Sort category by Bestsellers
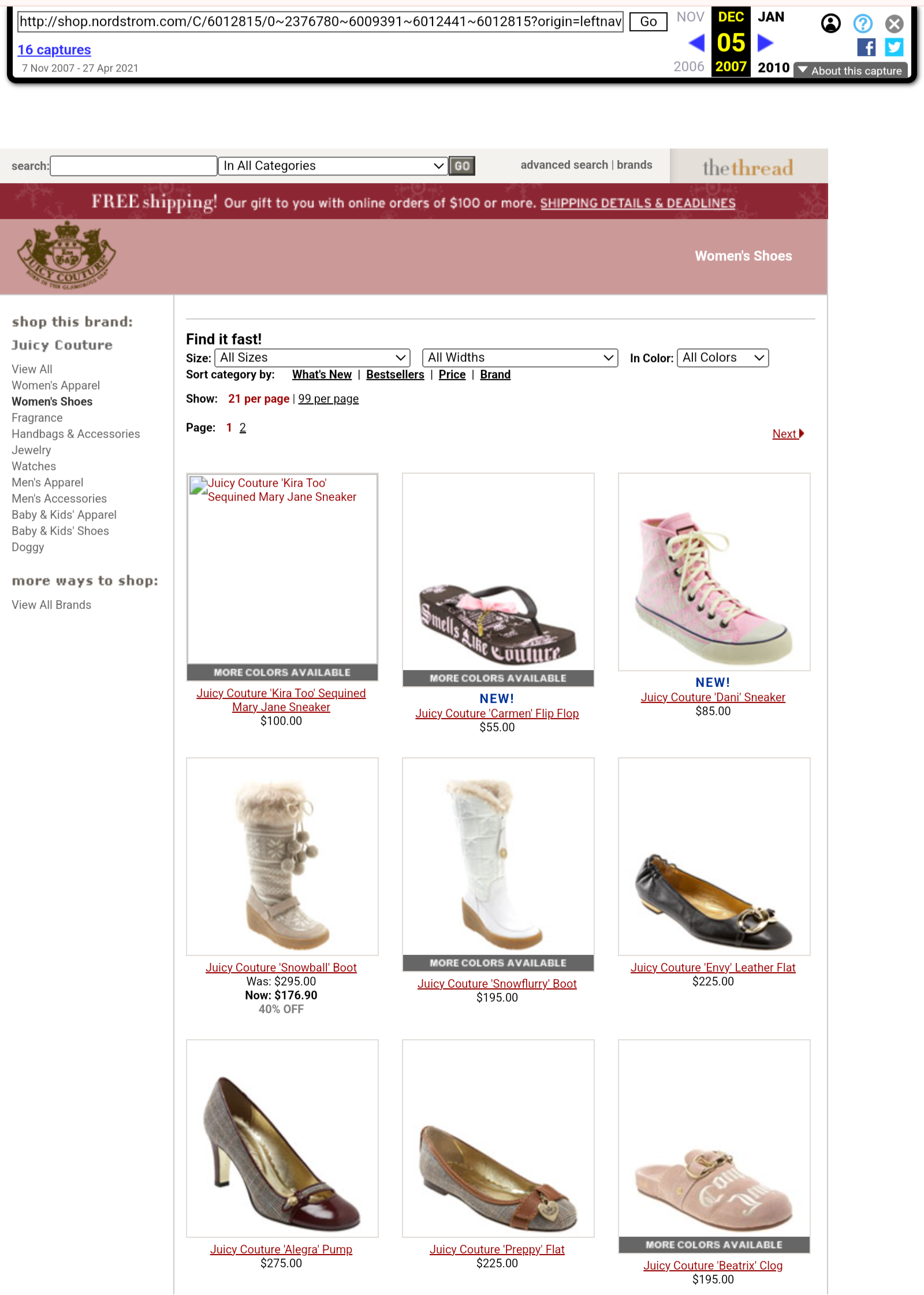The width and height of the screenshot is (924, 1295). point(395,374)
